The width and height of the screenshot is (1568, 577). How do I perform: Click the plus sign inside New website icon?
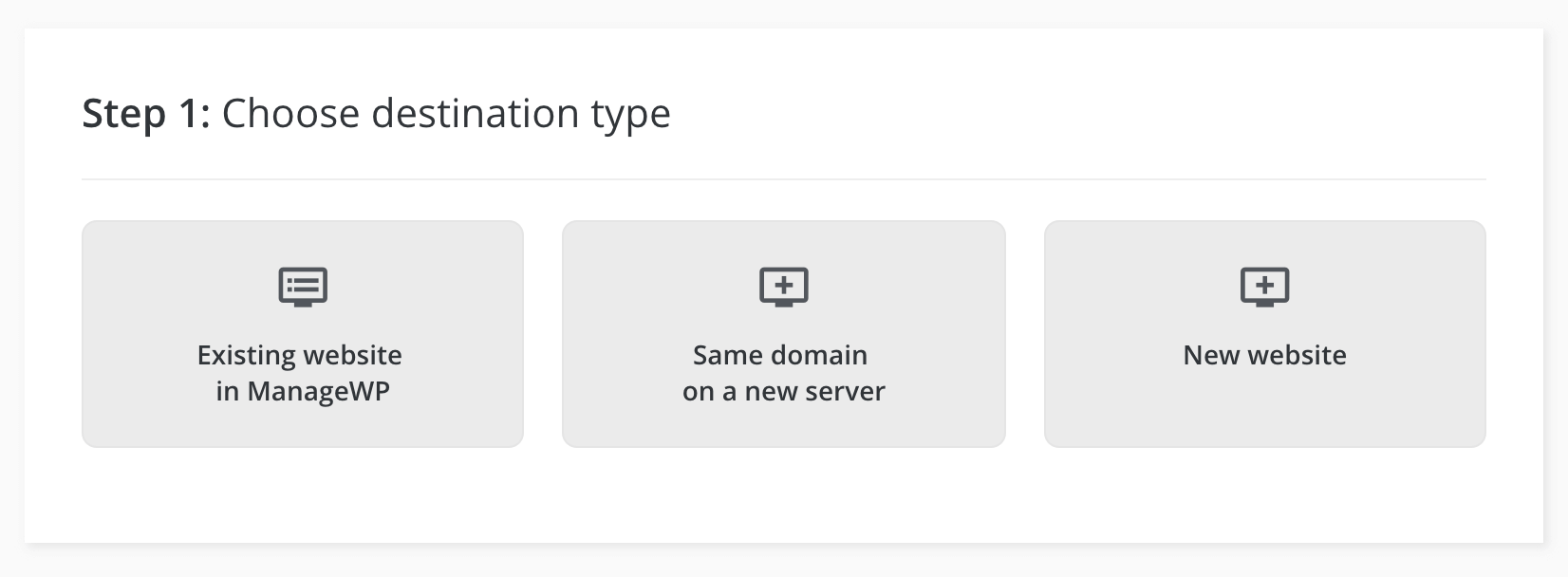tap(1264, 284)
